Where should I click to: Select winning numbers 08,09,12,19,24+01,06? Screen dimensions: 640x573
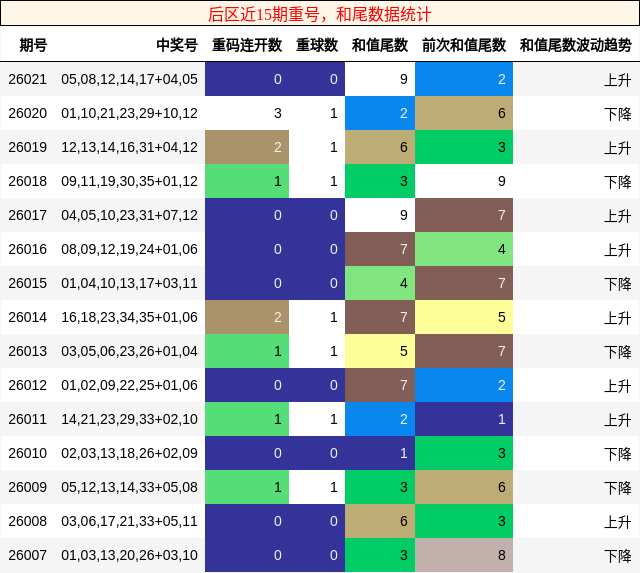(x=129, y=249)
